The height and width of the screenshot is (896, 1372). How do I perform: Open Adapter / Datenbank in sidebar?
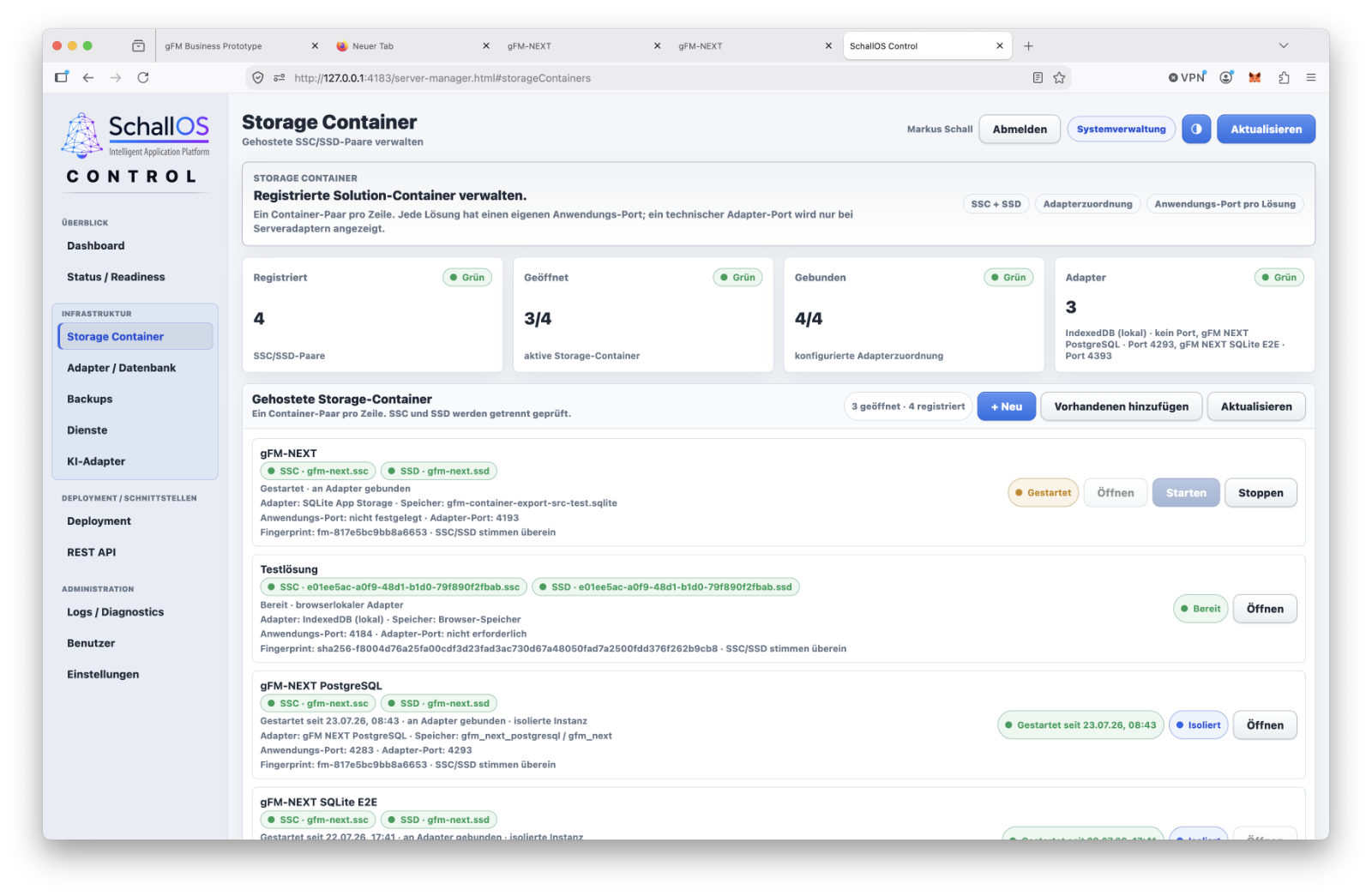(121, 368)
